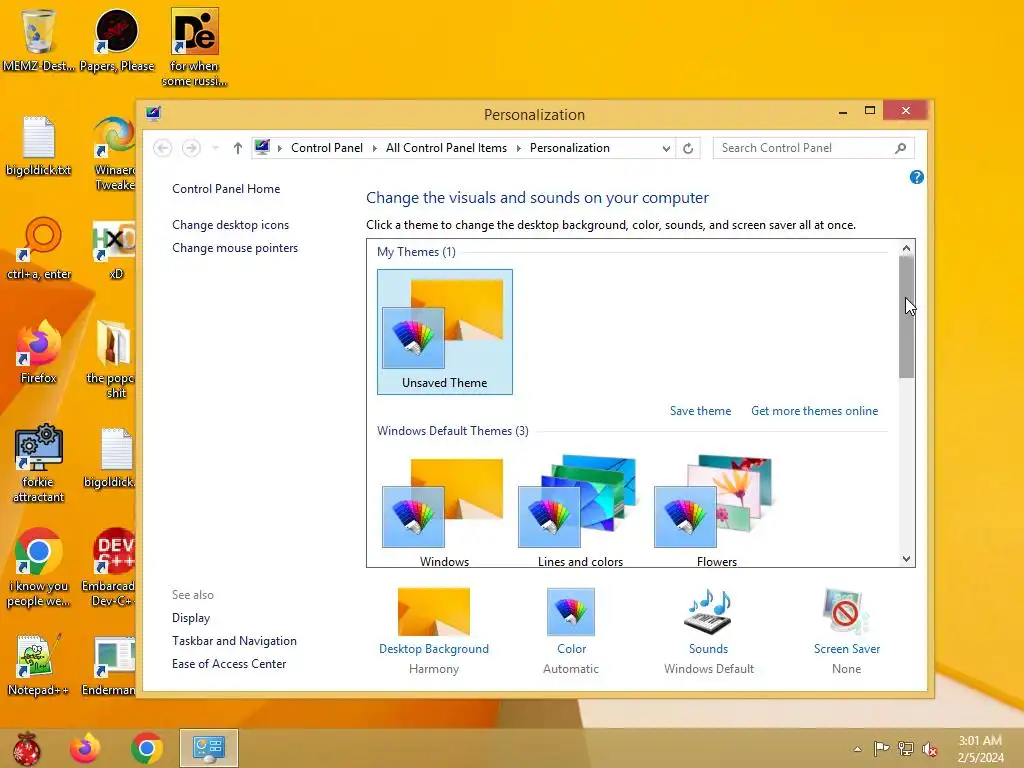Click the theme list scroll up arrow
Screen dimensions: 1024x768
[x=906, y=248]
